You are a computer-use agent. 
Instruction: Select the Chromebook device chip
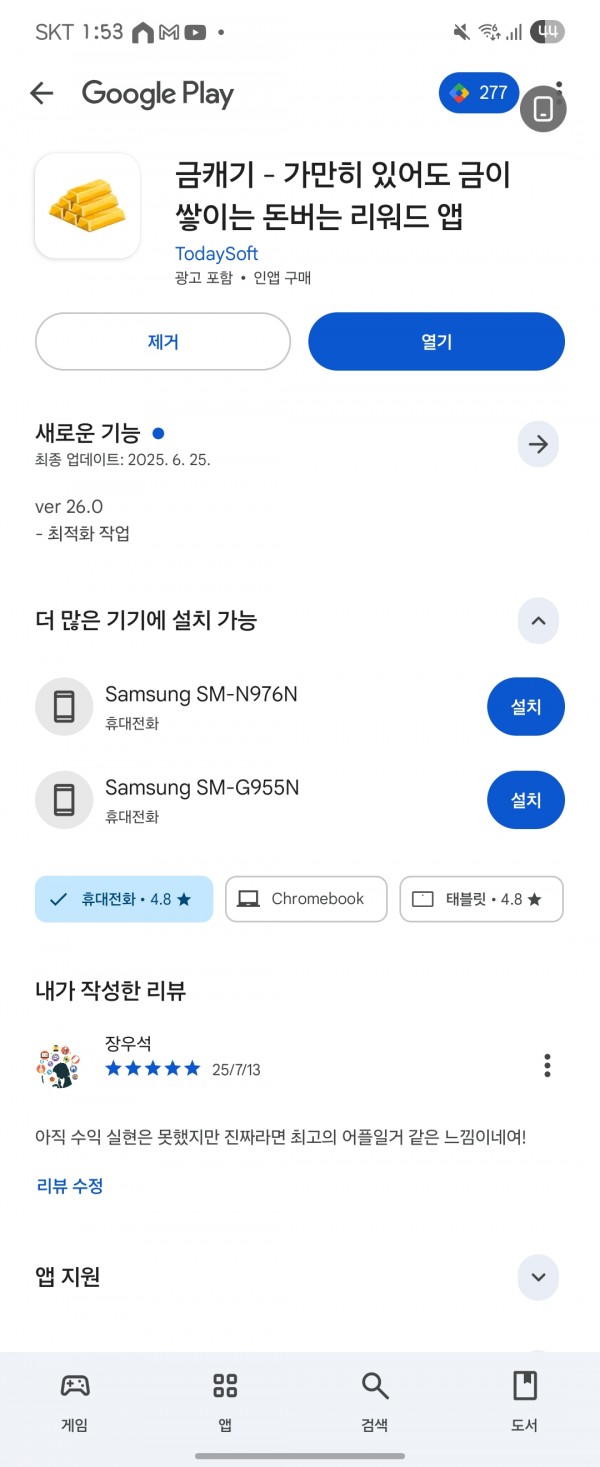[306, 899]
